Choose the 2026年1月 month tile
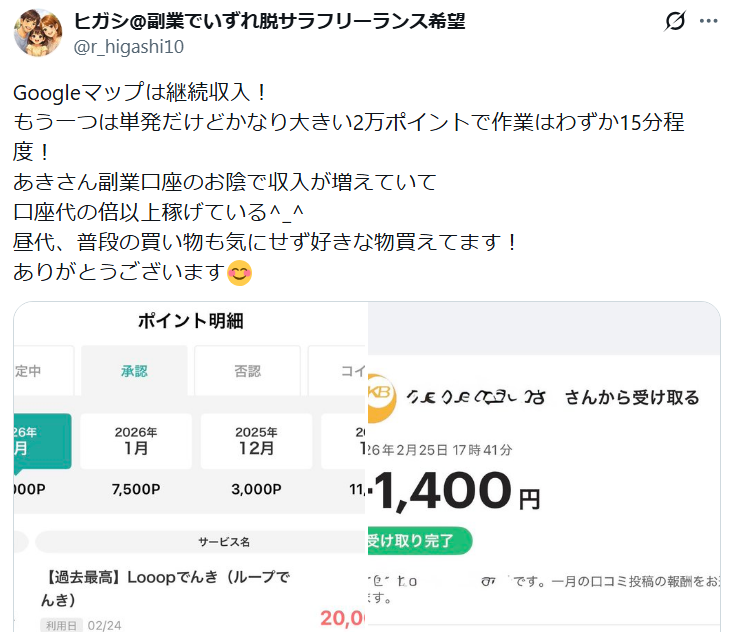The image size is (738, 632). tap(135, 441)
